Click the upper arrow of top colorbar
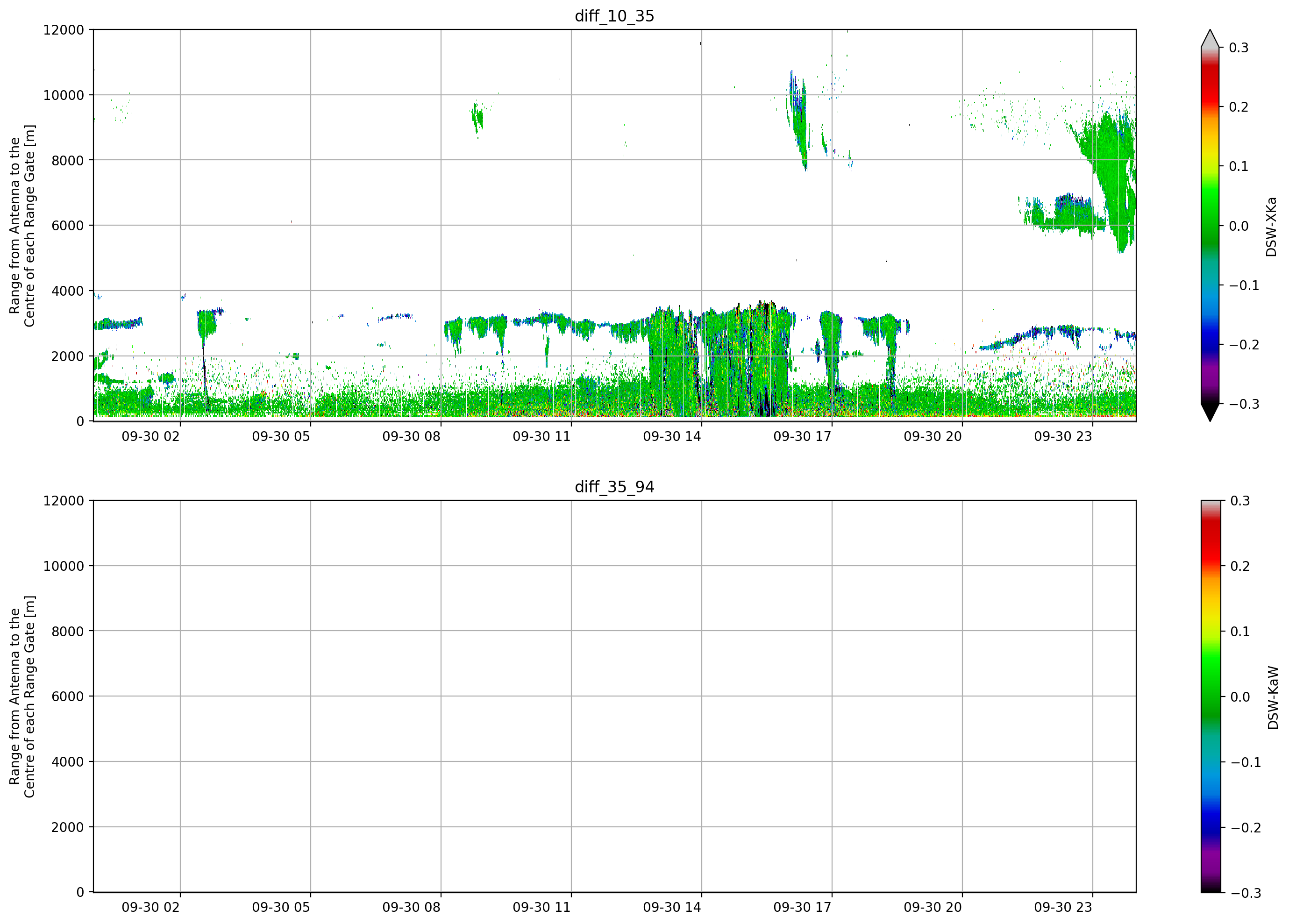The height and width of the screenshot is (924, 1289). pos(1210,39)
